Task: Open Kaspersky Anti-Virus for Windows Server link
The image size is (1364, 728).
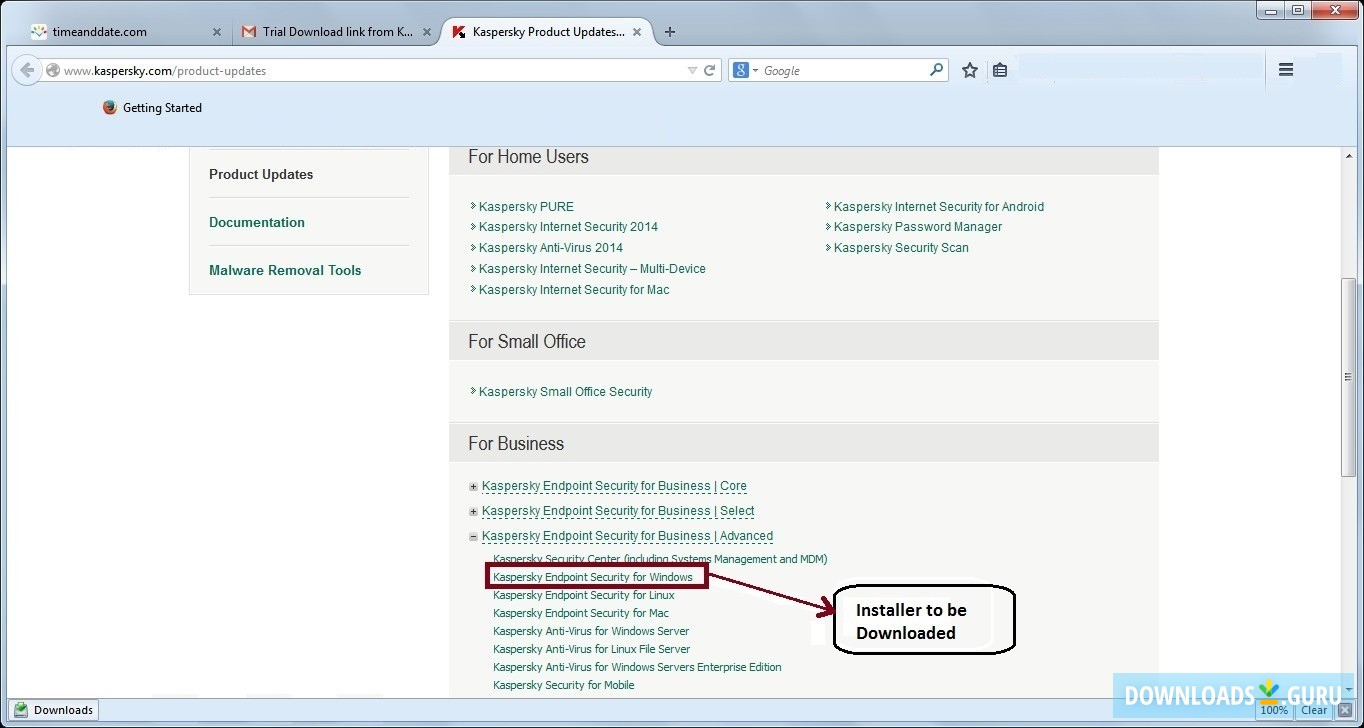Action: coord(591,631)
